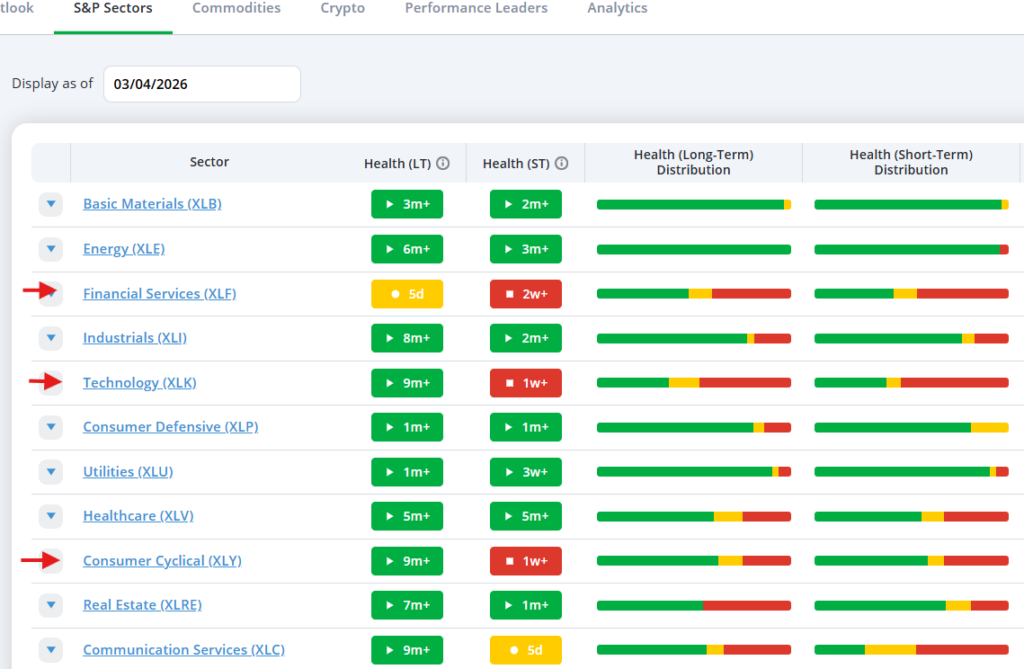Image resolution: width=1024 pixels, height=669 pixels.
Task: Expand the Energy (XLE) row
Action: tap(50, 249)
